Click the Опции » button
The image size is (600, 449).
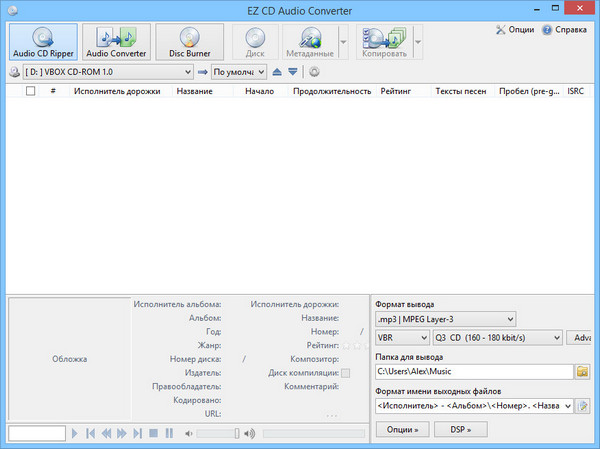tap(401, 430)
